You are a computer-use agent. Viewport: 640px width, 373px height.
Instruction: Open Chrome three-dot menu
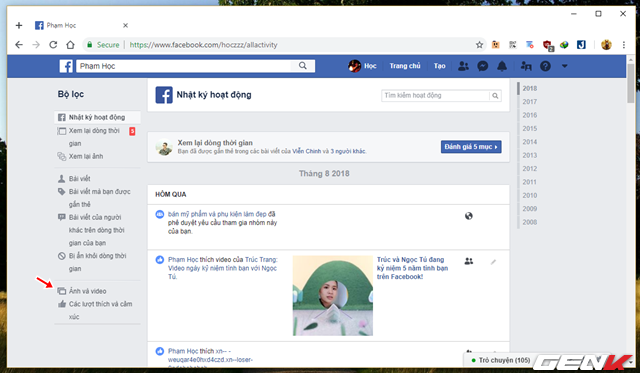click(624, 44)
